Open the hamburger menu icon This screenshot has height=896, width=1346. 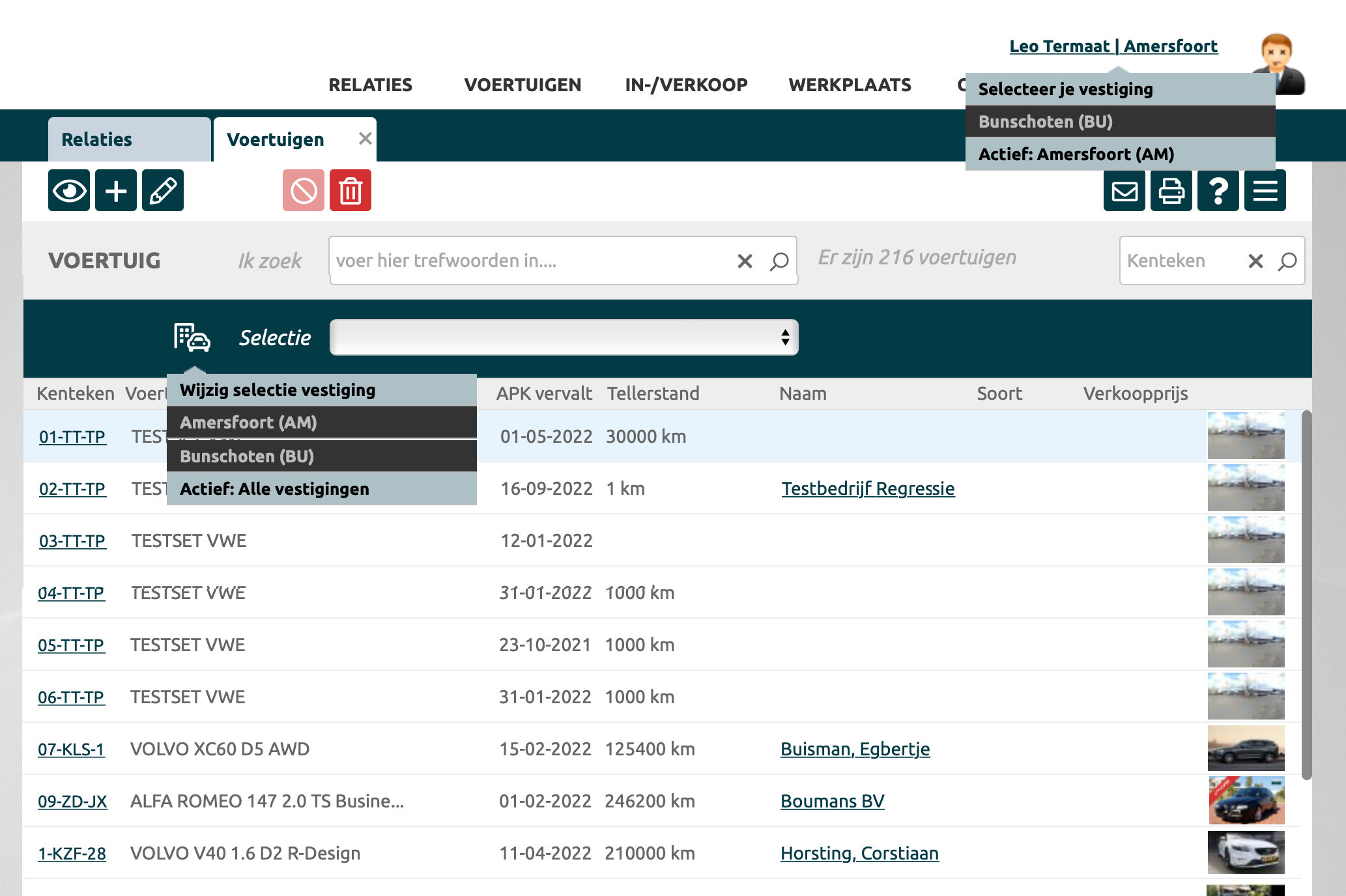(x=1265, y=191)
